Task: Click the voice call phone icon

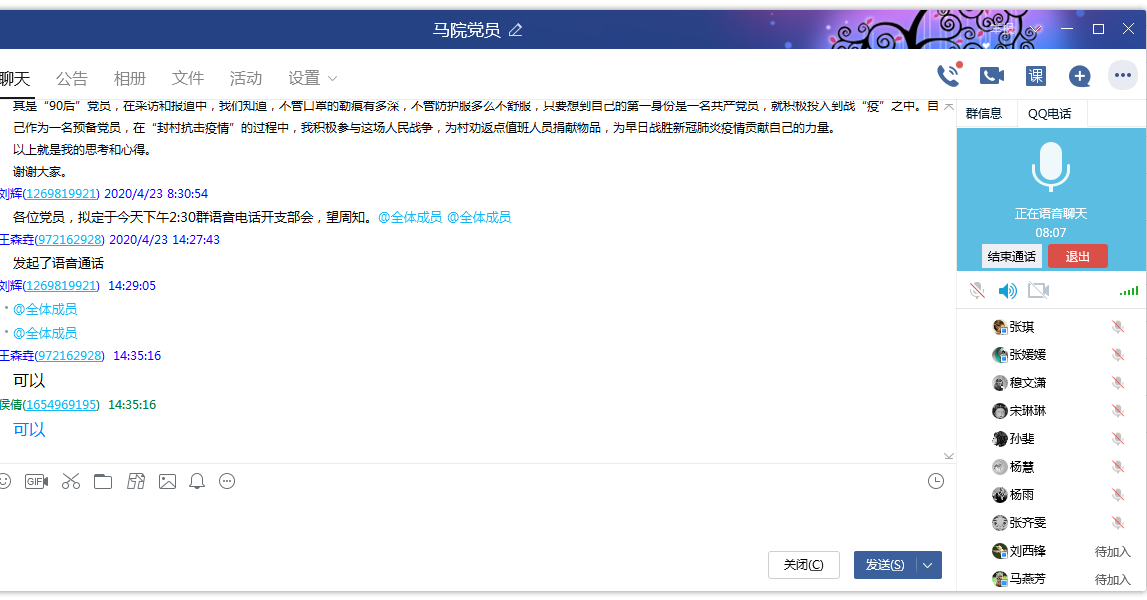Action: click(x=947, y=76)
